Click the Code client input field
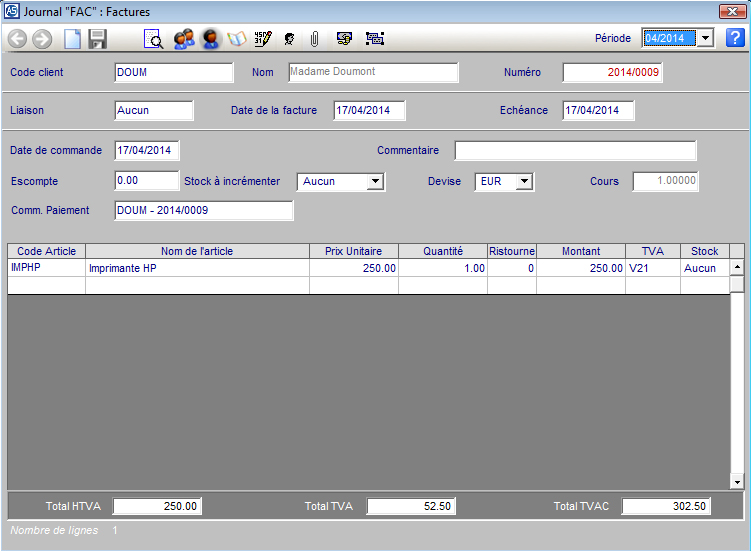The height and width of the screenshot is (551, 751). point(173,72)
